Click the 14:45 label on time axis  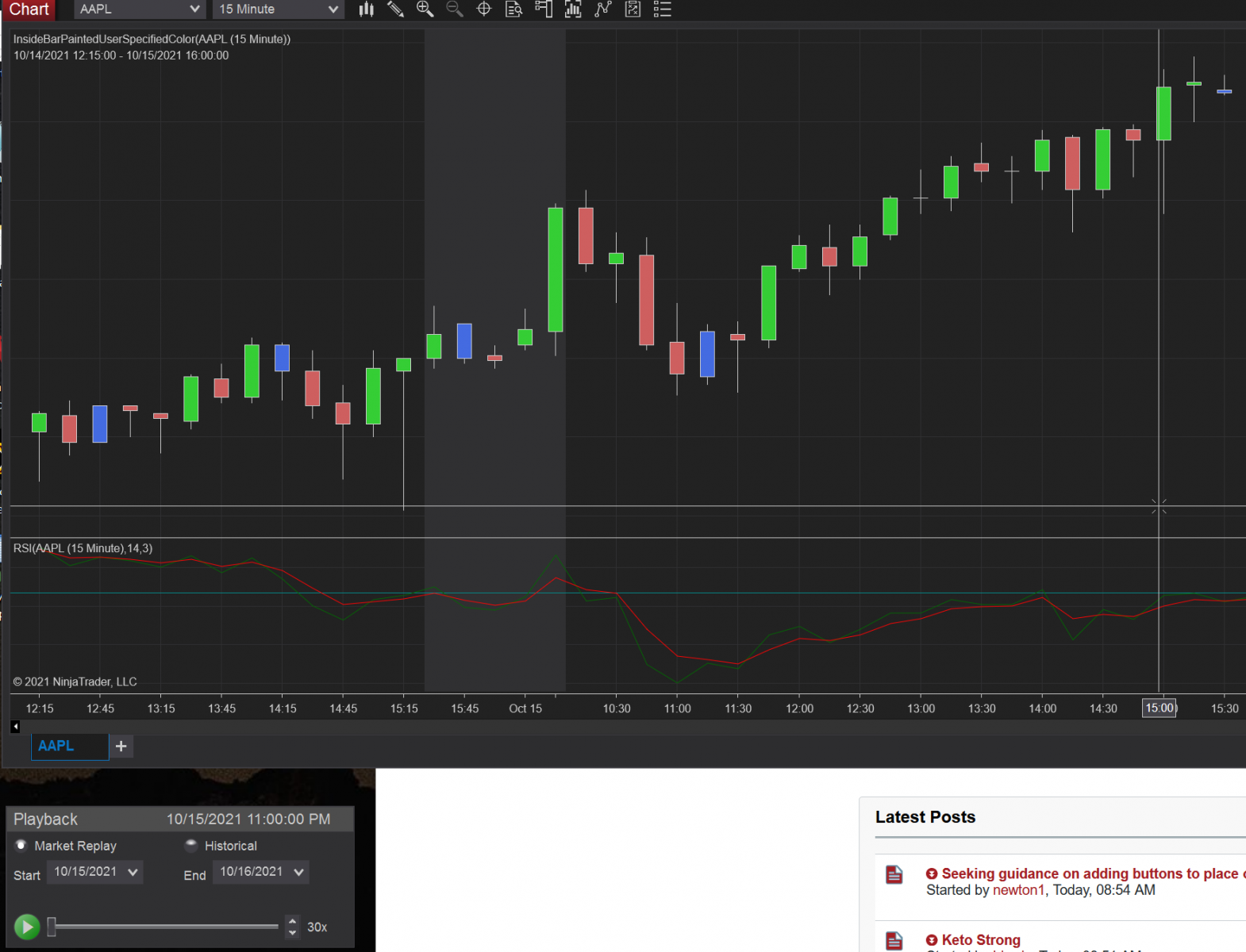(344, 708)
